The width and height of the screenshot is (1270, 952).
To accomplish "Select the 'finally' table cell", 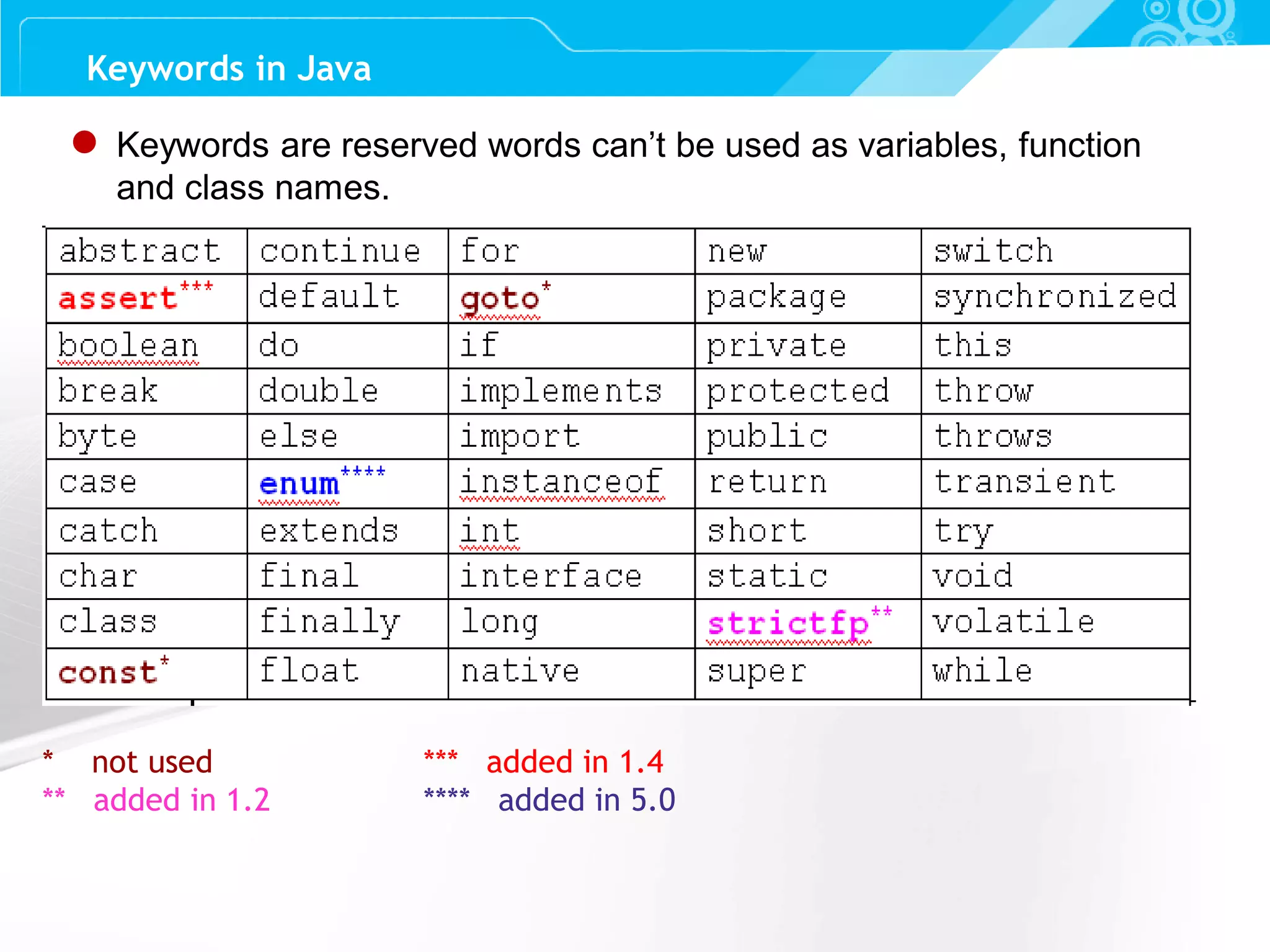I will click(x=348, y=624).
